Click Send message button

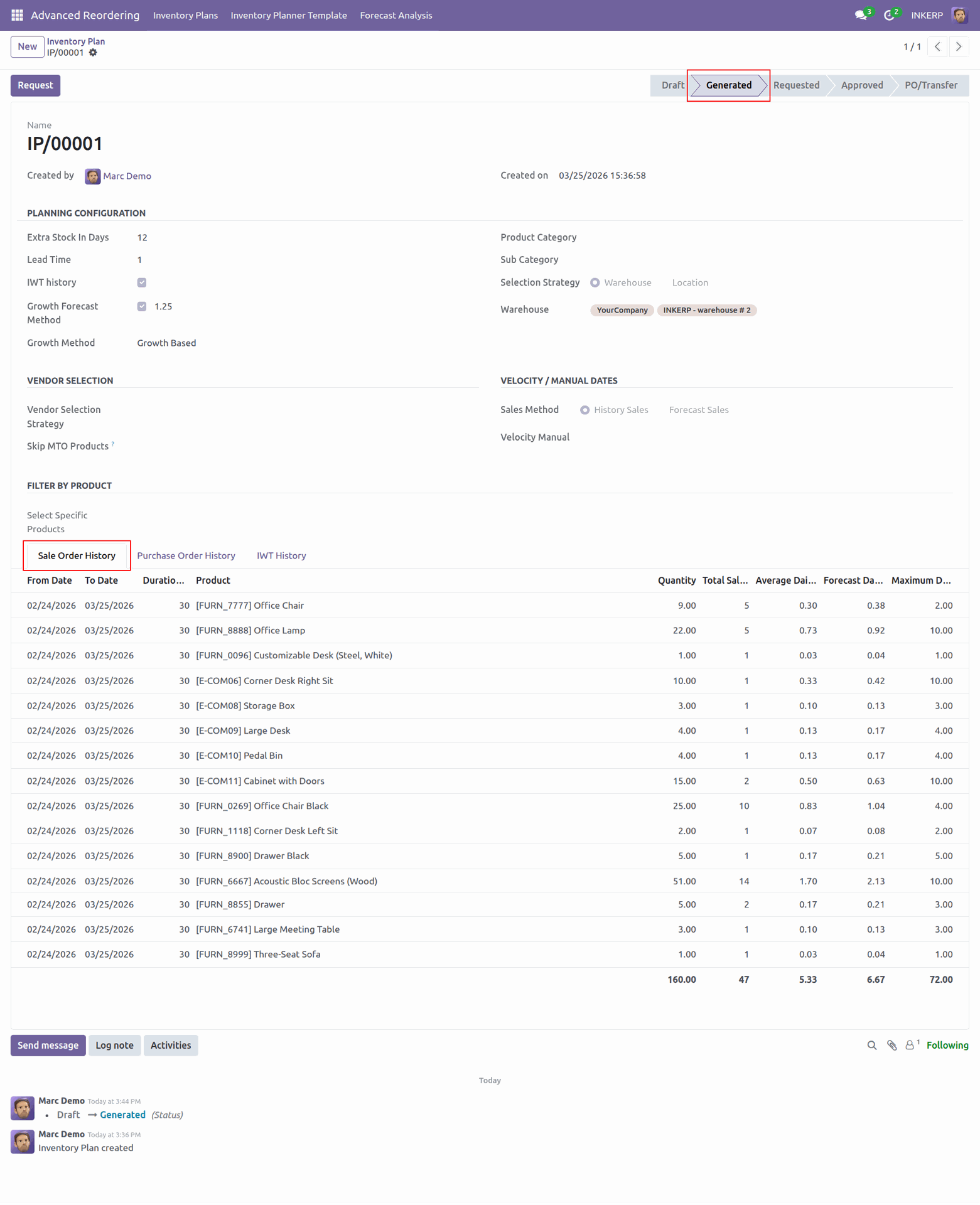click(48, 1045)
